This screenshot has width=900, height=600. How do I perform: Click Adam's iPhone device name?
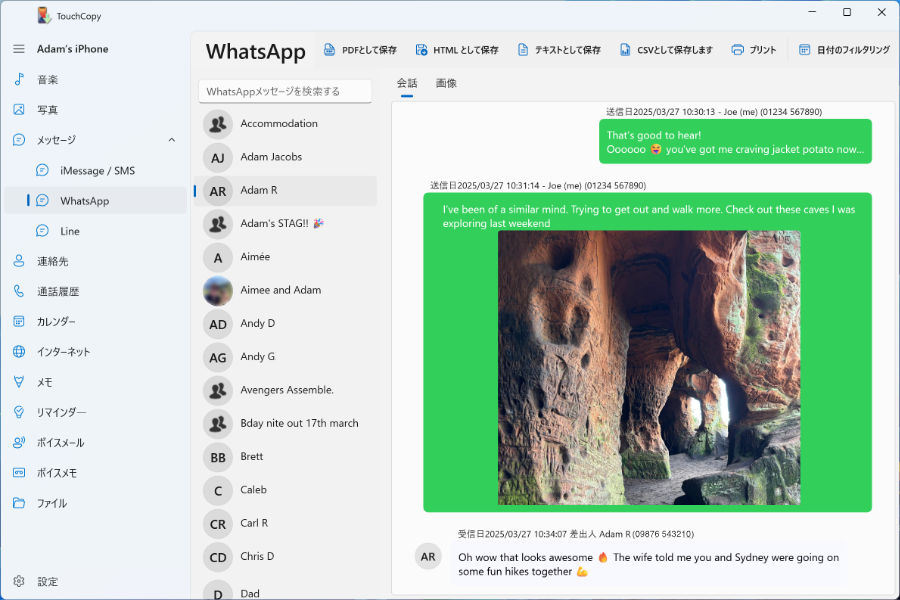pyautogui.click(x=72, y=49)
